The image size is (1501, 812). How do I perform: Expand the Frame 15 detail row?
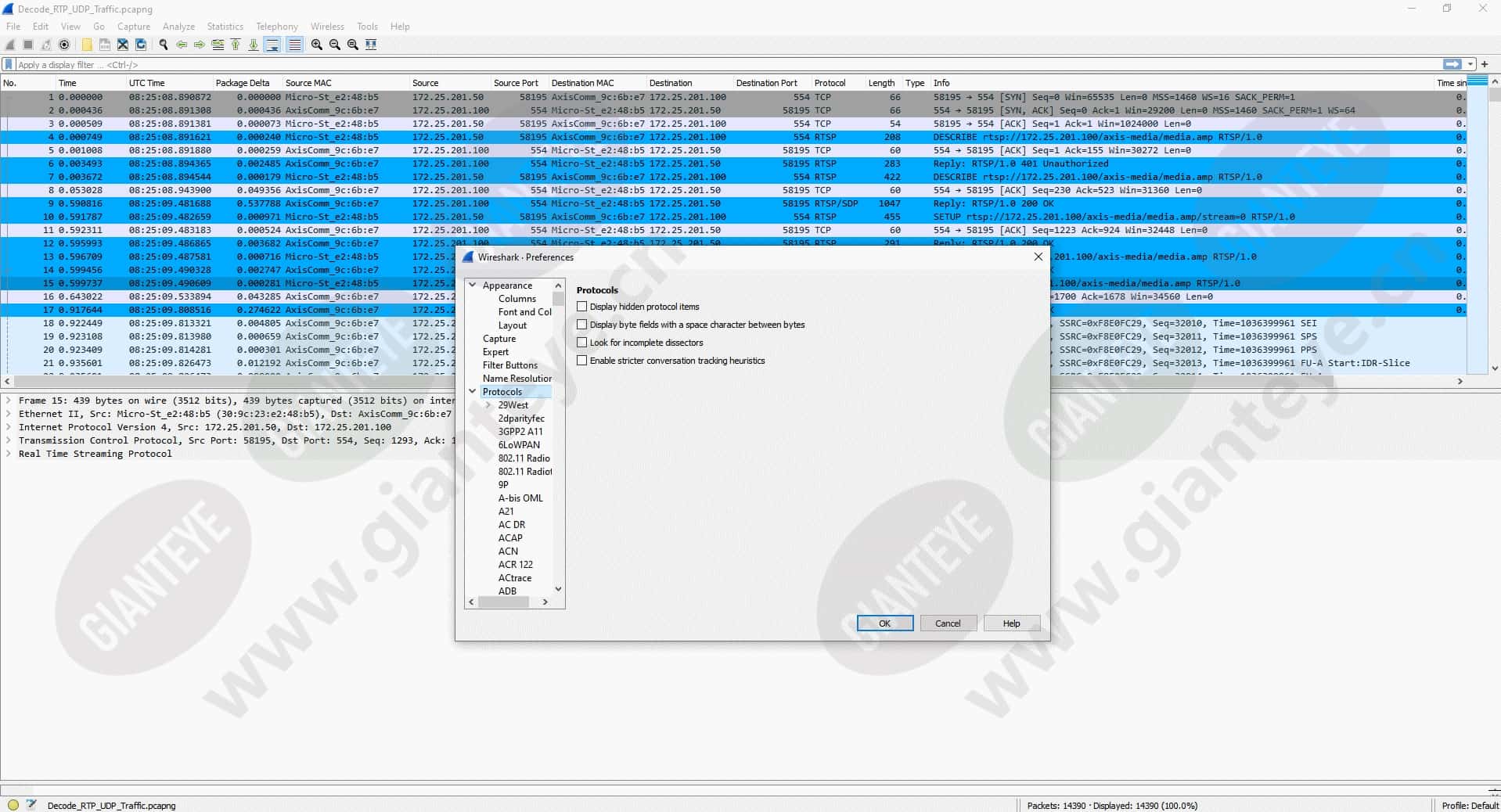pyautogui.click(x=9, y=400)
